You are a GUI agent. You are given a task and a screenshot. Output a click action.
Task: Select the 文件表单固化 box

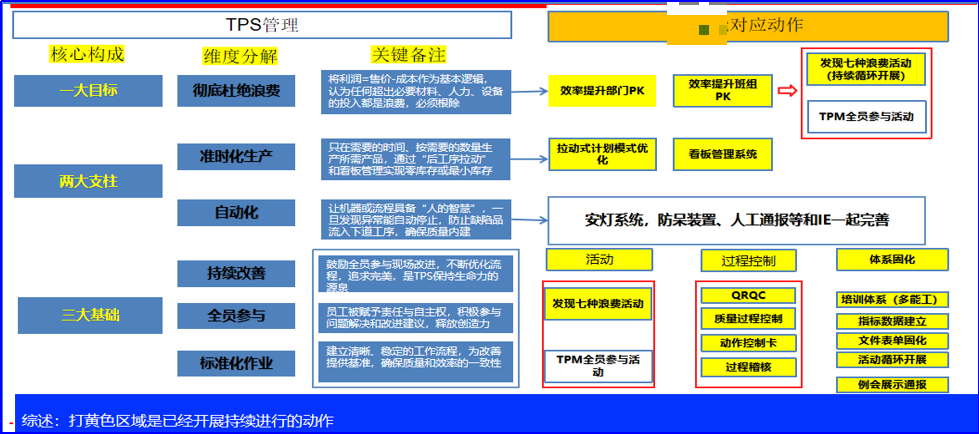tap(892, 341)
